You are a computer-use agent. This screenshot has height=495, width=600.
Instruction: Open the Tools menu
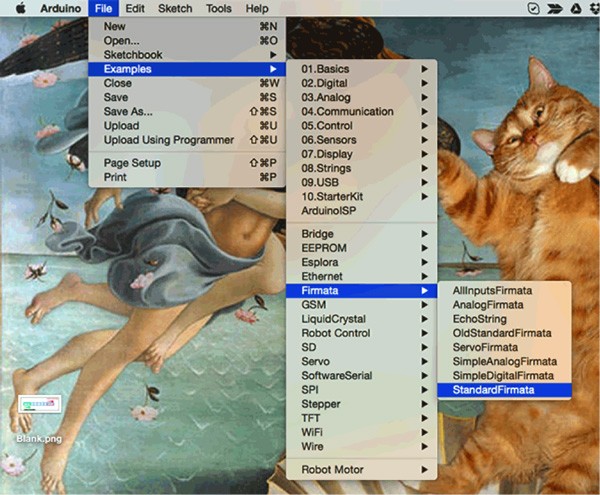pos(218,8)
